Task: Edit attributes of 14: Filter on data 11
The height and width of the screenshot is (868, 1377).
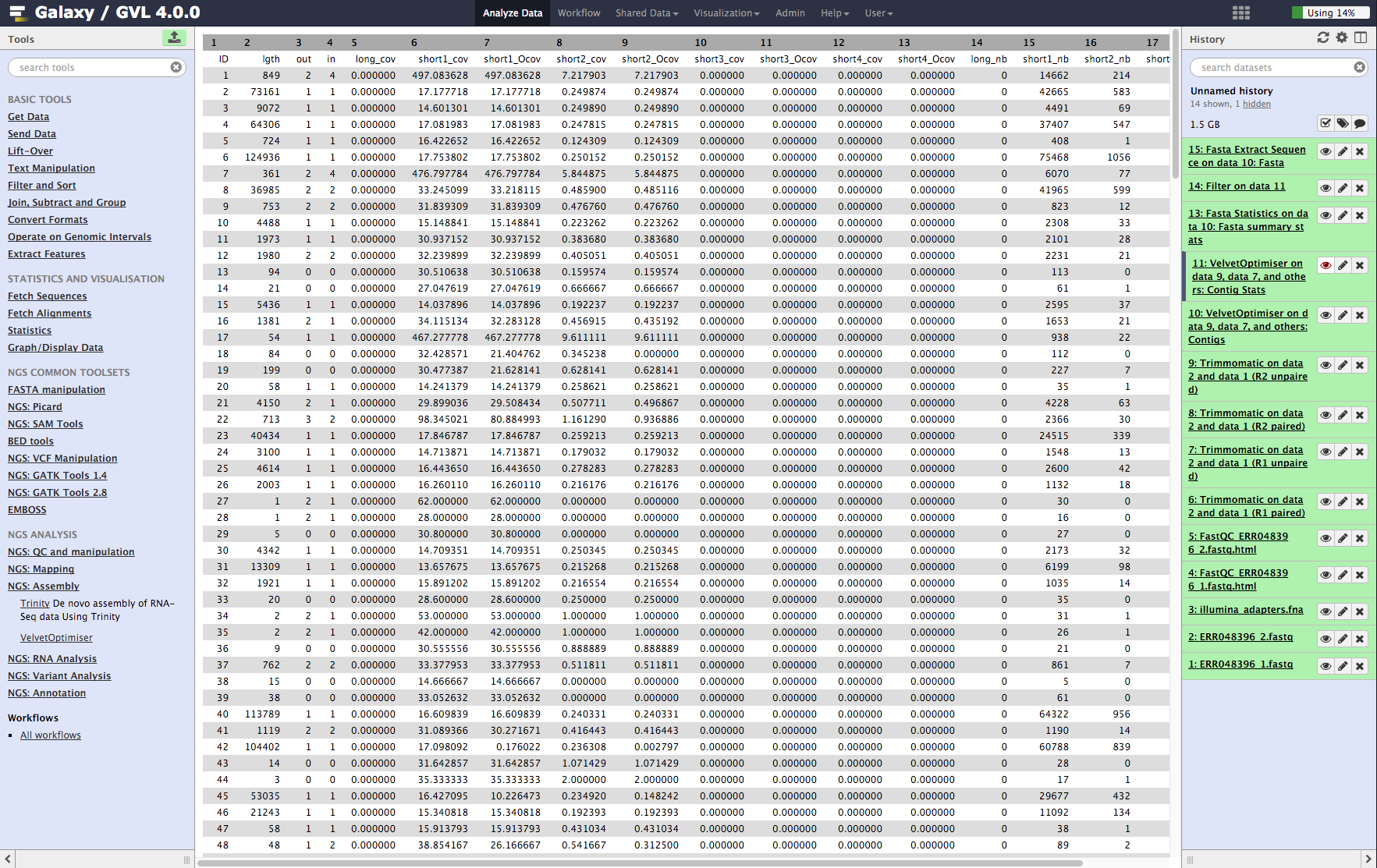Action: (1343, 188)
